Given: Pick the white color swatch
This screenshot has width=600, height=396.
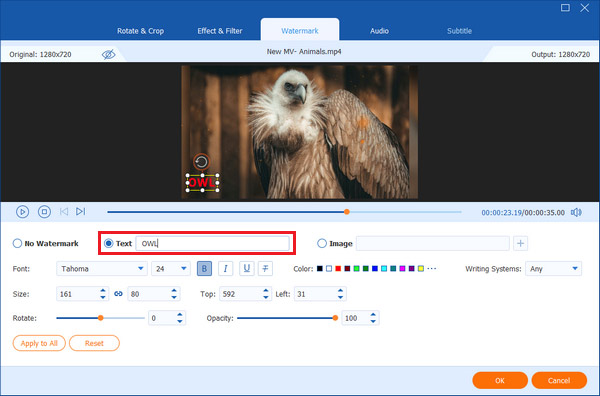Looking at the screenshot, I should pos(329,269).
